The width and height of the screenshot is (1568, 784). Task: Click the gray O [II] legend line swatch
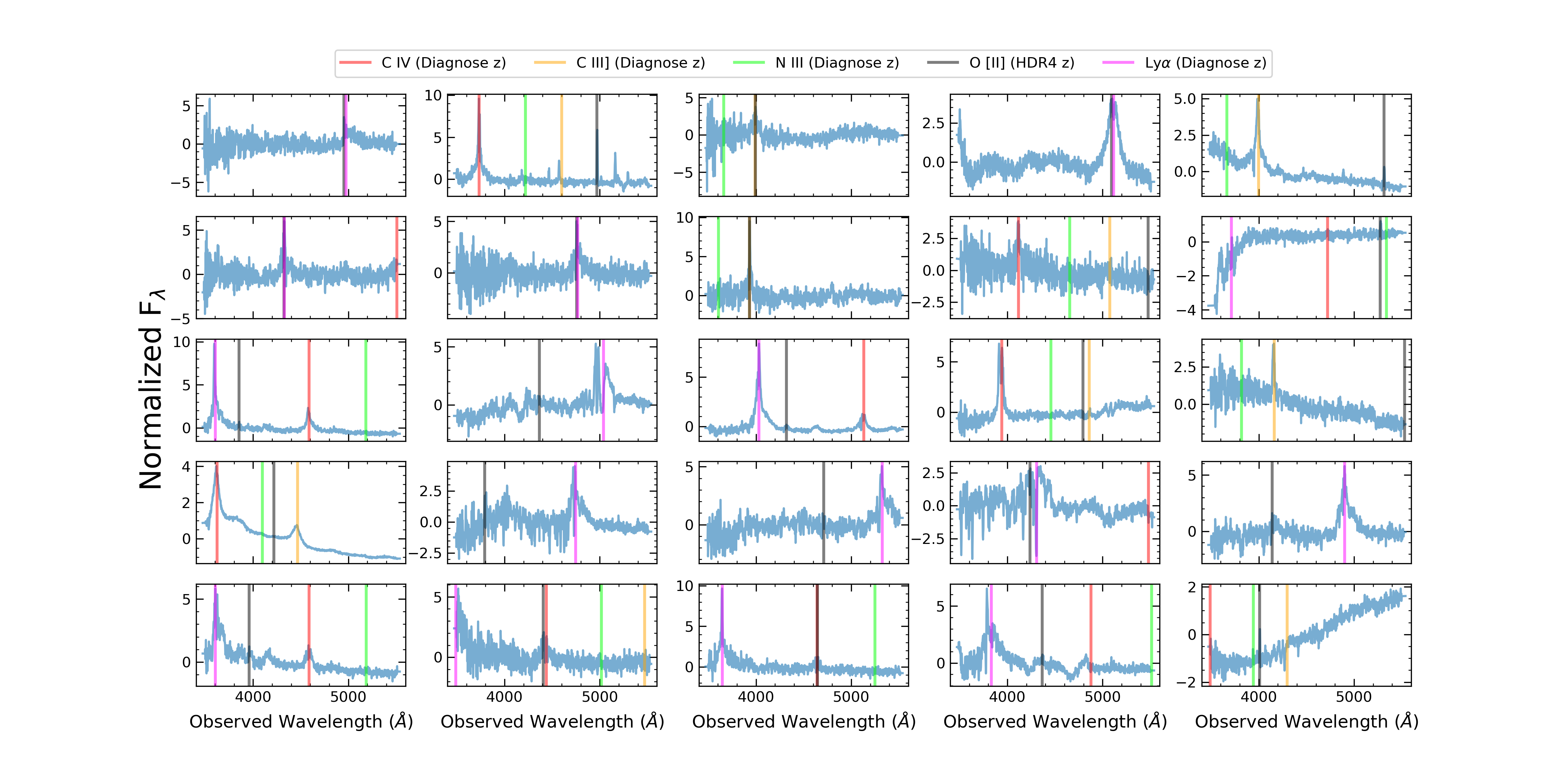tap(943, 63)
